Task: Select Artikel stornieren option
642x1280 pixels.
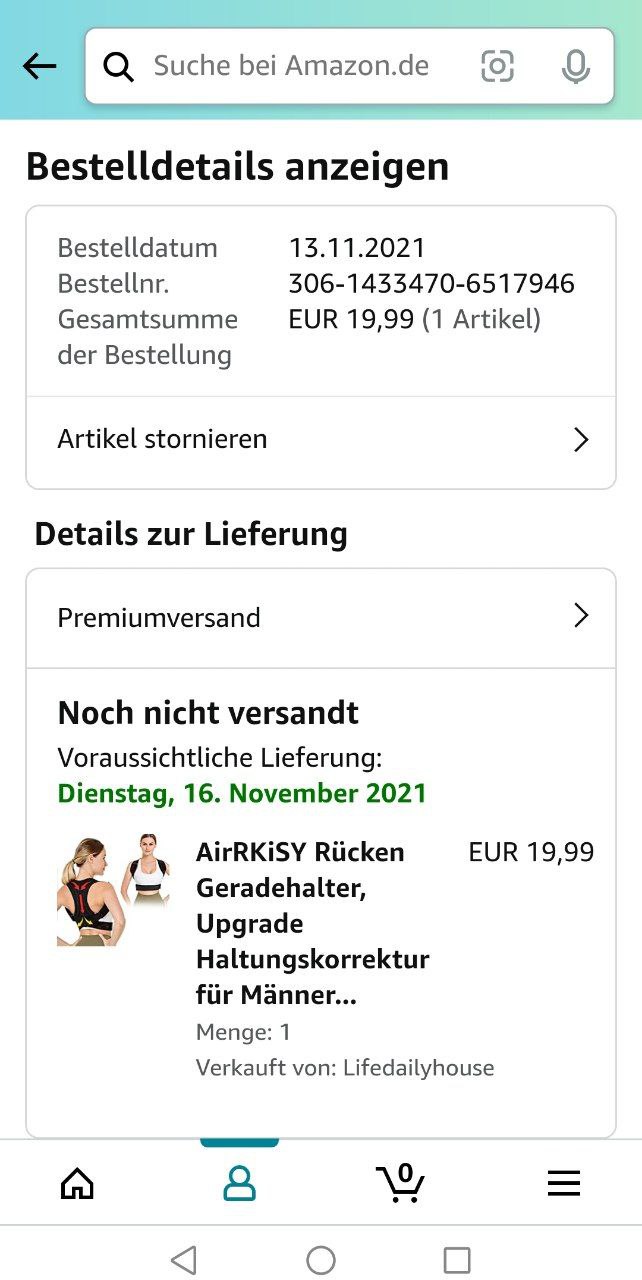Action: [x=163, y=439]
